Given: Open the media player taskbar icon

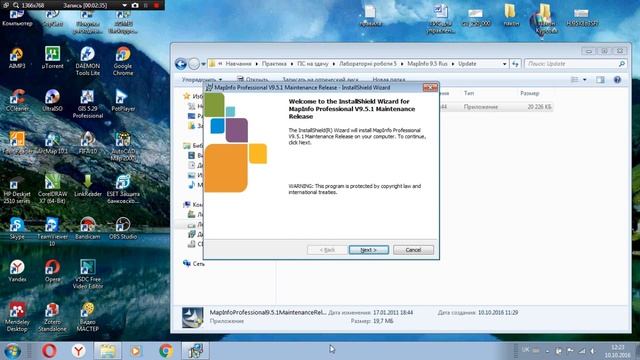Looking at the screenshot, I should tap(136, 351).
